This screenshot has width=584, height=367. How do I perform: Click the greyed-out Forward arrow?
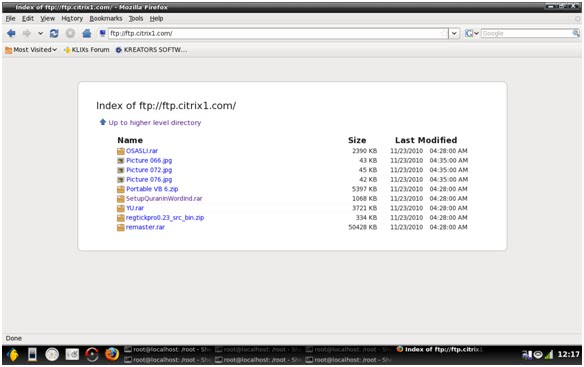click(26, 34)
